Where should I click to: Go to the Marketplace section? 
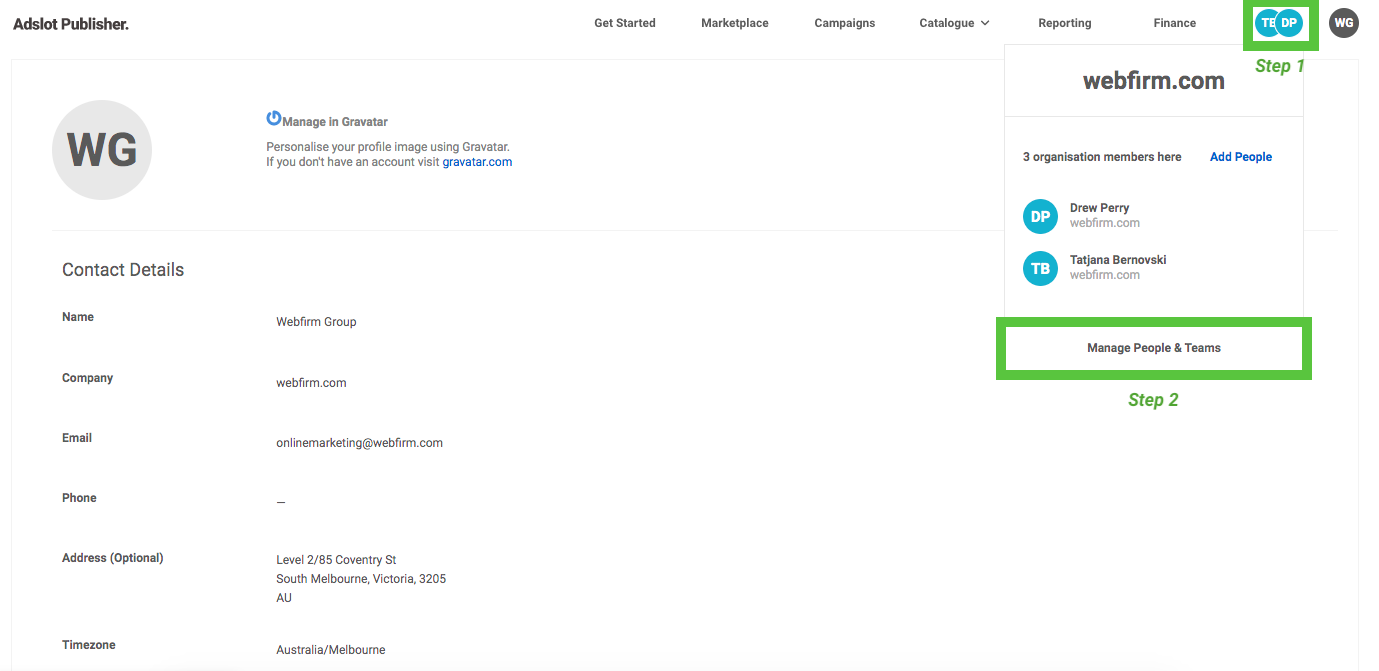pyautogui.click(x=735, y=23)
